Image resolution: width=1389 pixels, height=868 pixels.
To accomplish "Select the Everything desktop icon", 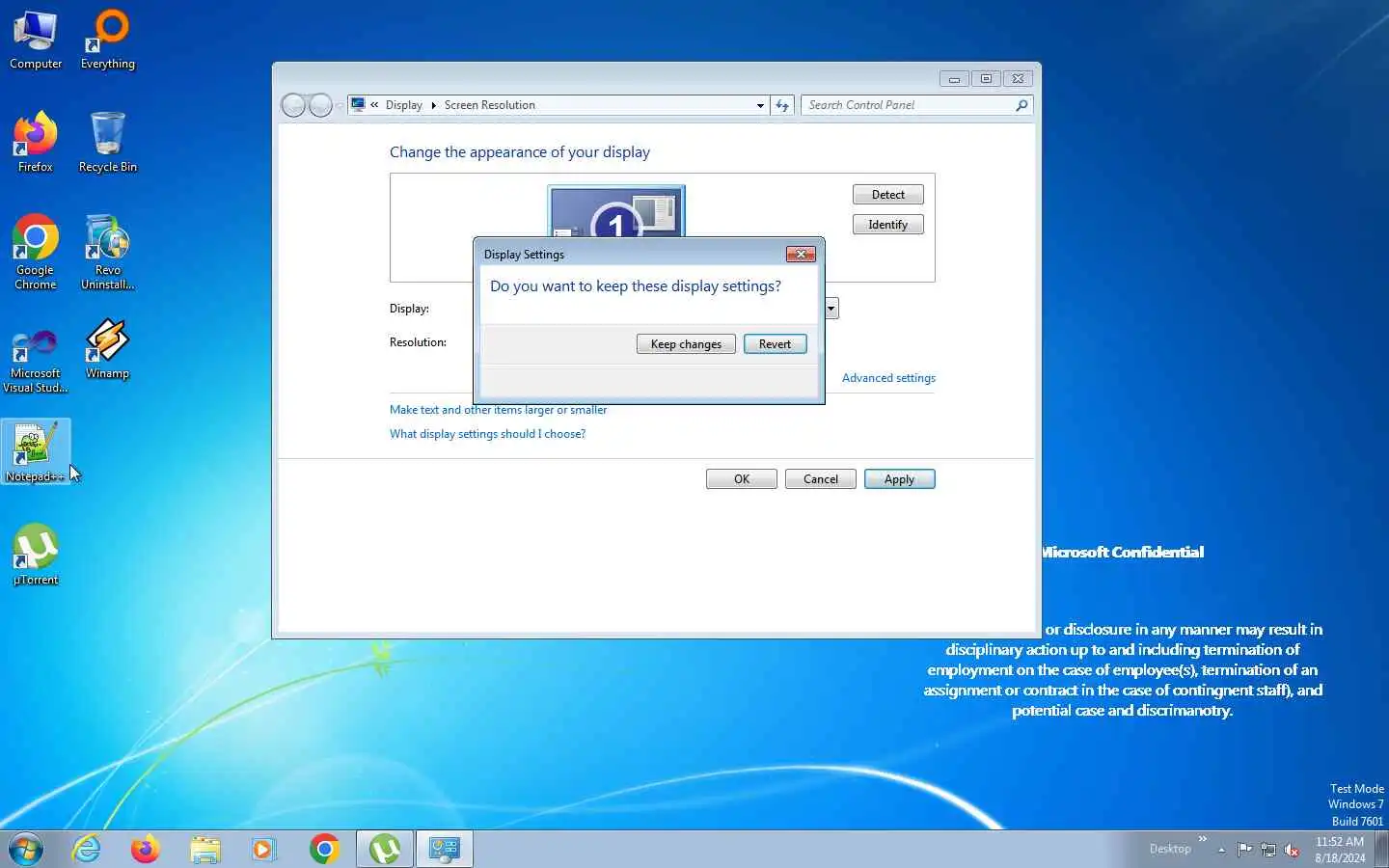I will click(108, 40).
